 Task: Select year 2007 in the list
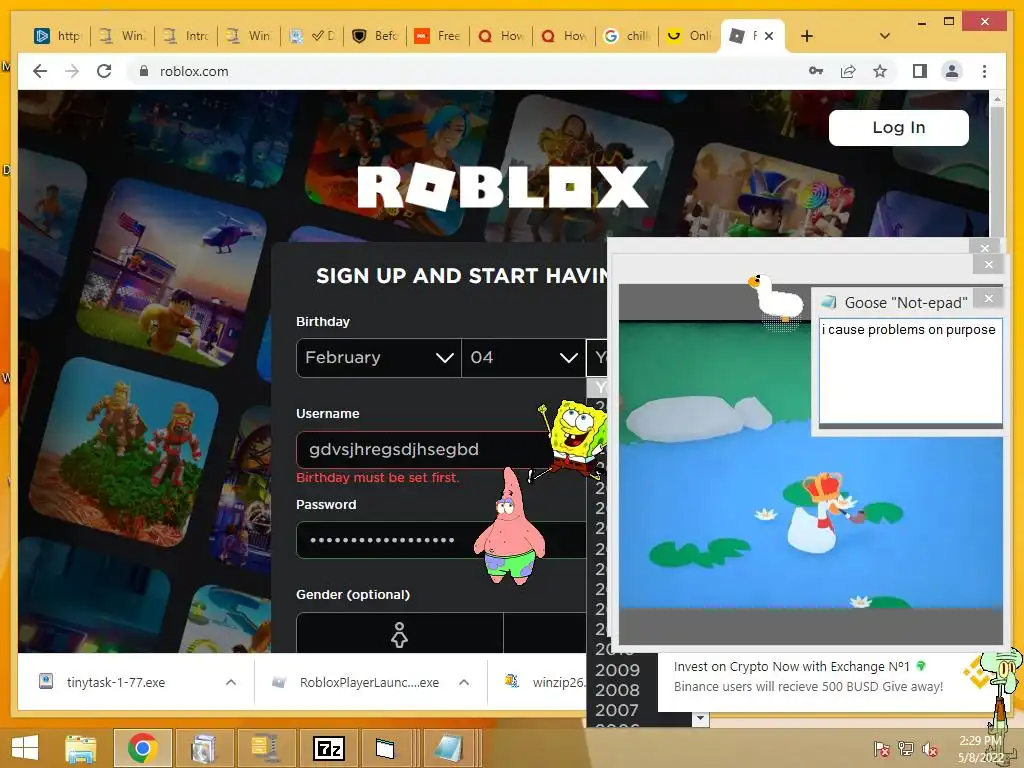coord(617,710)
